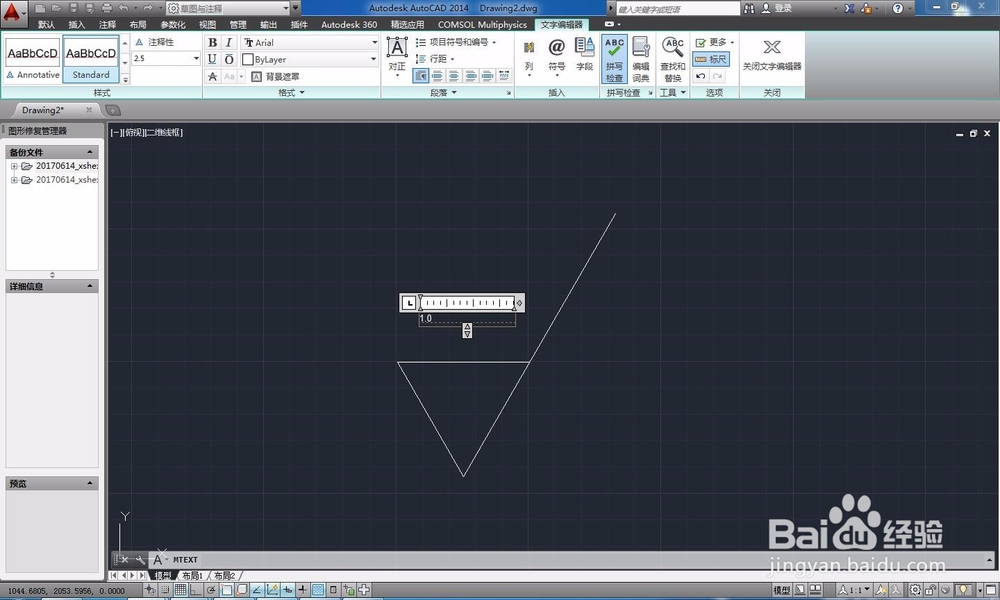Image resolution: width=1000 pixels, height=600 pixels.
Task: Toggle Italic text formatting
Action: click(x=228, y=43)
